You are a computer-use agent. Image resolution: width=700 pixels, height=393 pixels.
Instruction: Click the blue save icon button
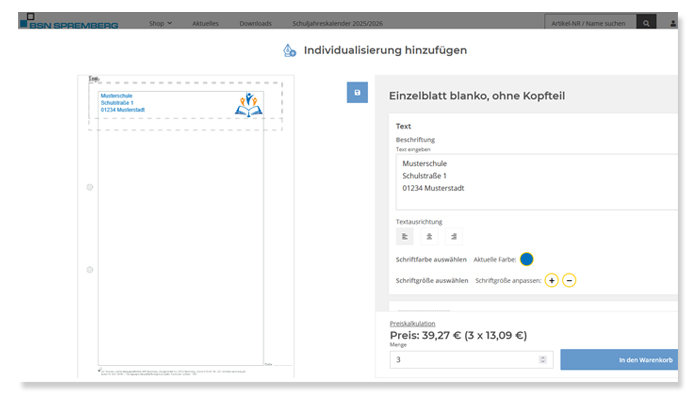pyautogui.click(x=357, y=92)
